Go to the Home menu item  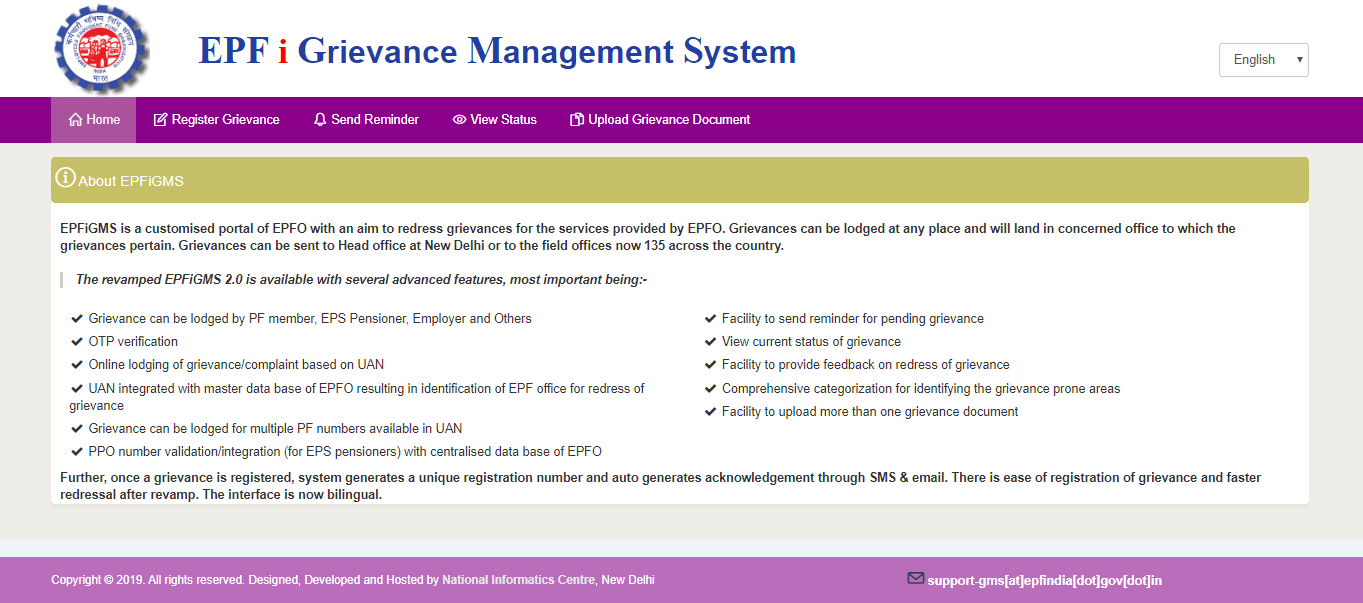(93, 120)
